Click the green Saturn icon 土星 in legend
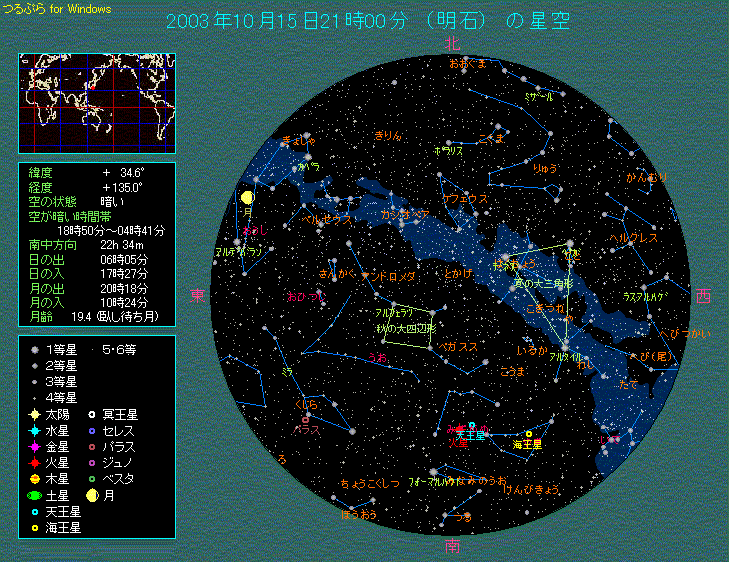The image size is (729, 562). [34, 494]
